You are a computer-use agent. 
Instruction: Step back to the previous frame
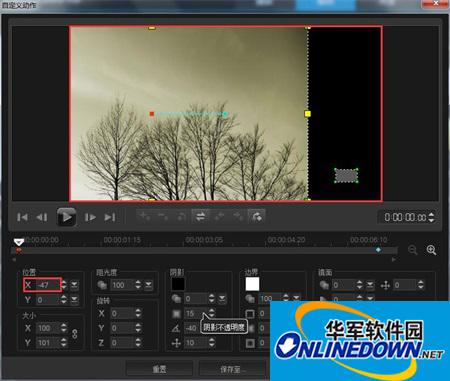(42, 217)
